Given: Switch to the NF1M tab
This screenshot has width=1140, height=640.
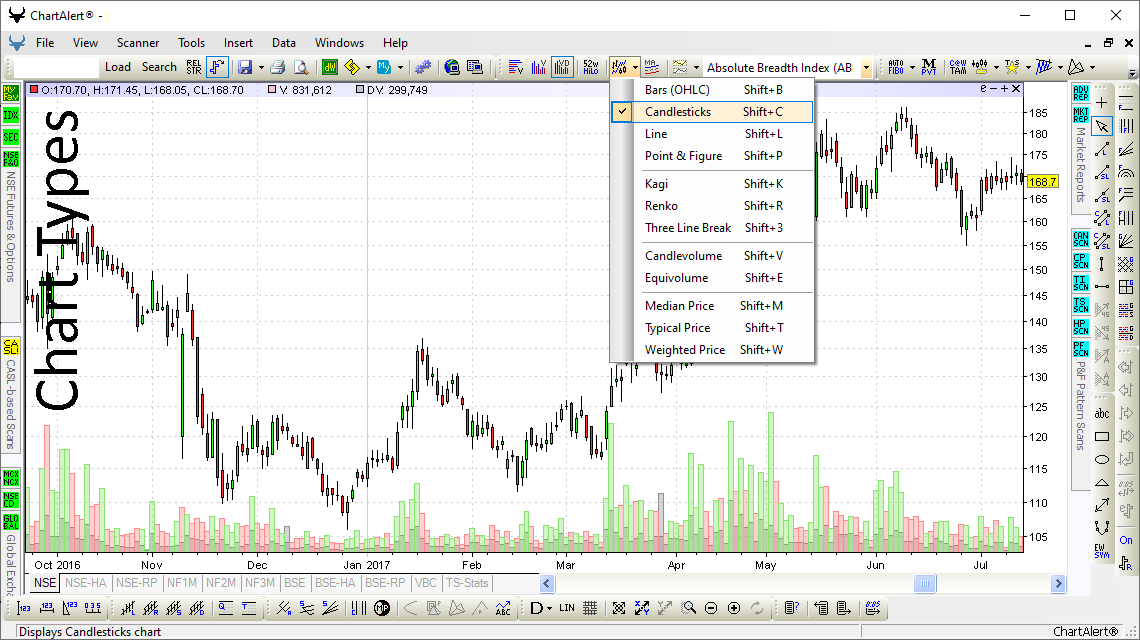Looking at the screenshot, I should (182, 583).
